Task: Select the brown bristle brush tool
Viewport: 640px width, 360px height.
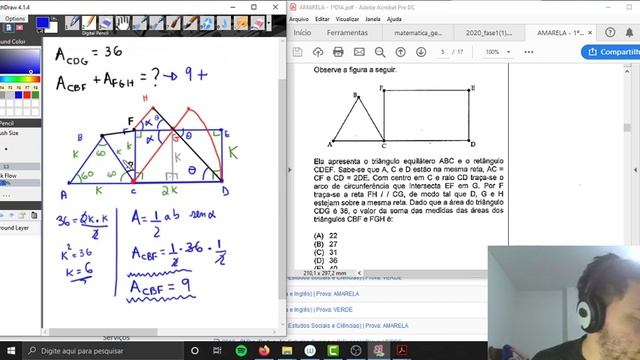Action: coord(173,23)
